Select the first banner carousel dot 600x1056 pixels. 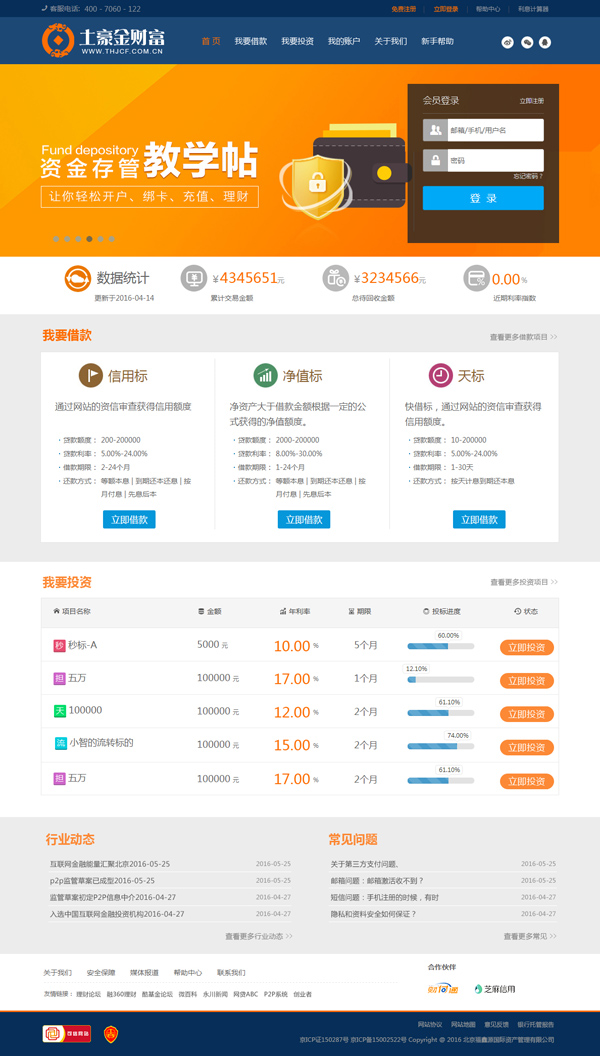[56, 239]
